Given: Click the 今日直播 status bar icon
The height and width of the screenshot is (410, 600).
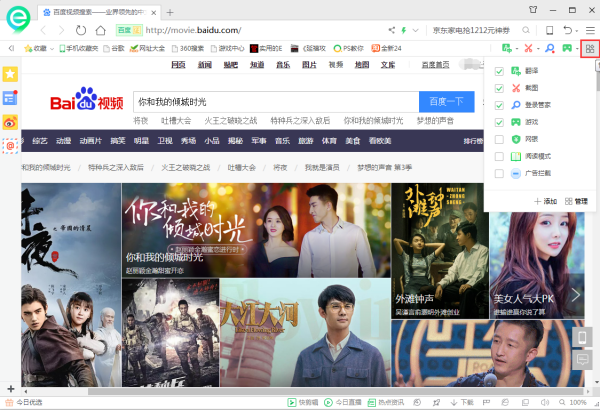Looking at the screenshot, I should 328,402.
